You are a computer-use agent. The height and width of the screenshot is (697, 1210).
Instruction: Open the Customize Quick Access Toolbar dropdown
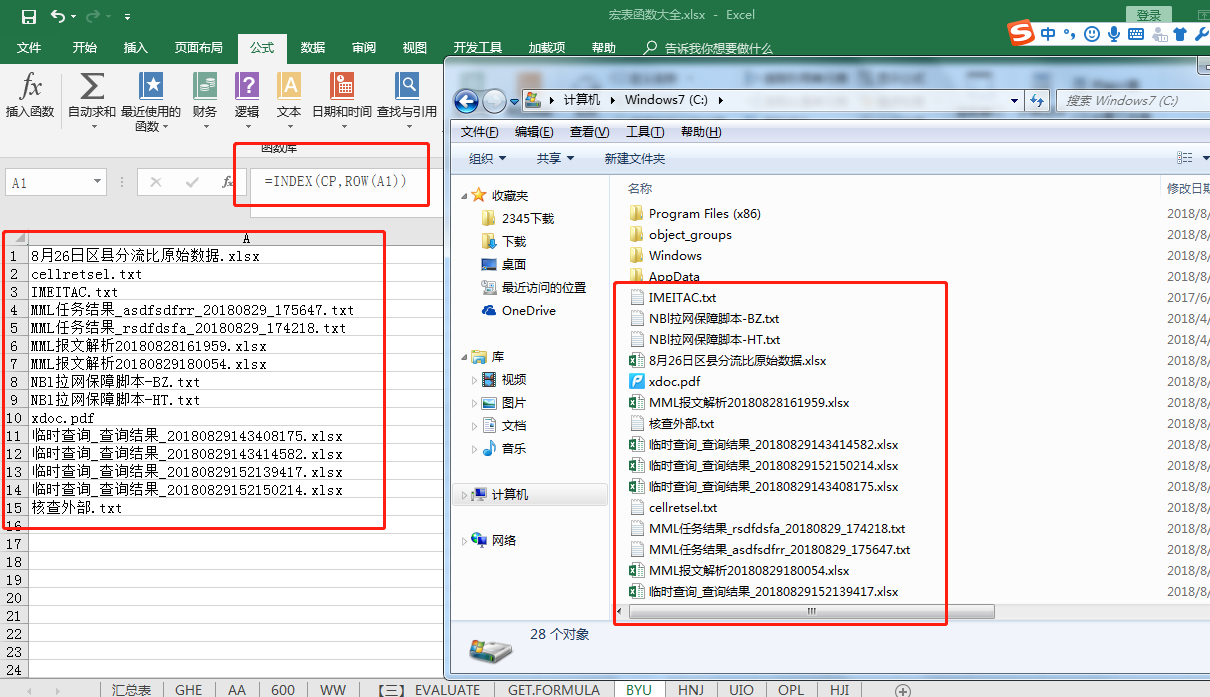pyautogui.click(x=127, y=17)
